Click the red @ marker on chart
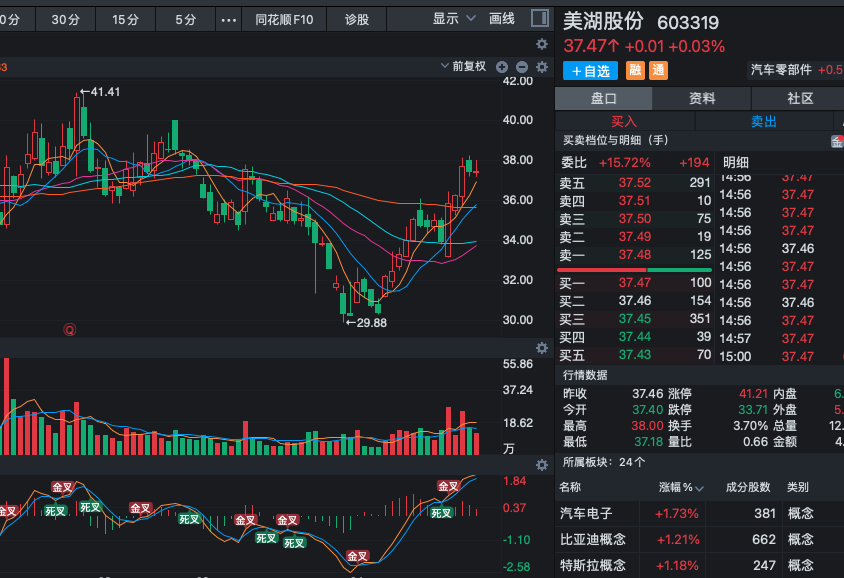Viewport: 844px width, 578px height. (x=69, y=329)
